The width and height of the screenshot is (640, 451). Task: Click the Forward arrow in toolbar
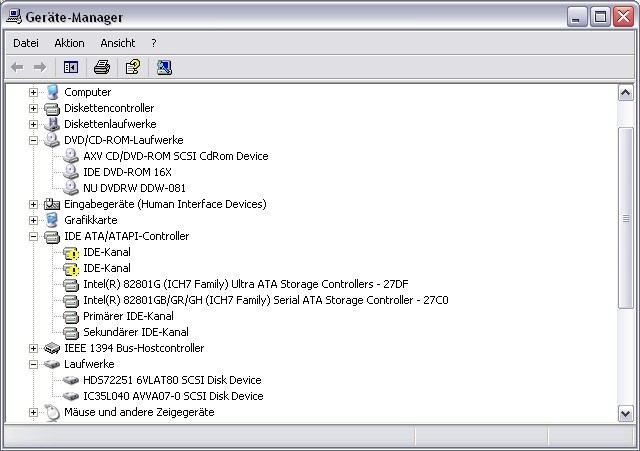pos(40,67)
